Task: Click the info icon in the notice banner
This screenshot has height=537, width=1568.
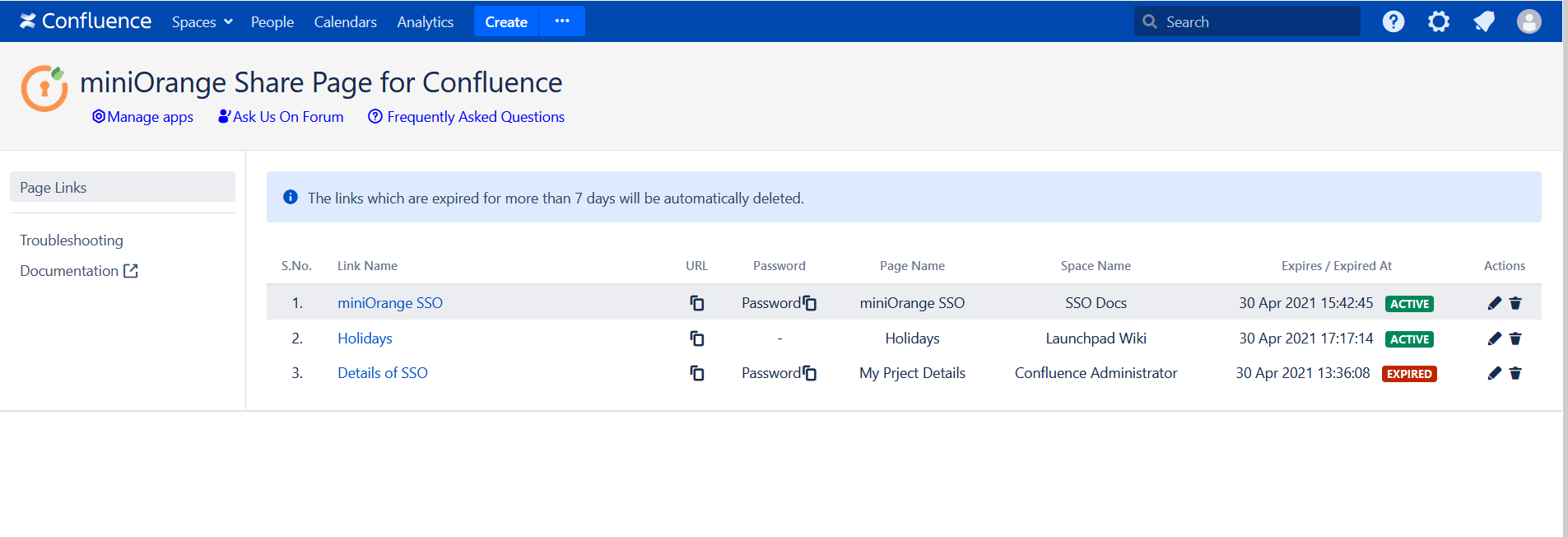Action: click(291, 197)
